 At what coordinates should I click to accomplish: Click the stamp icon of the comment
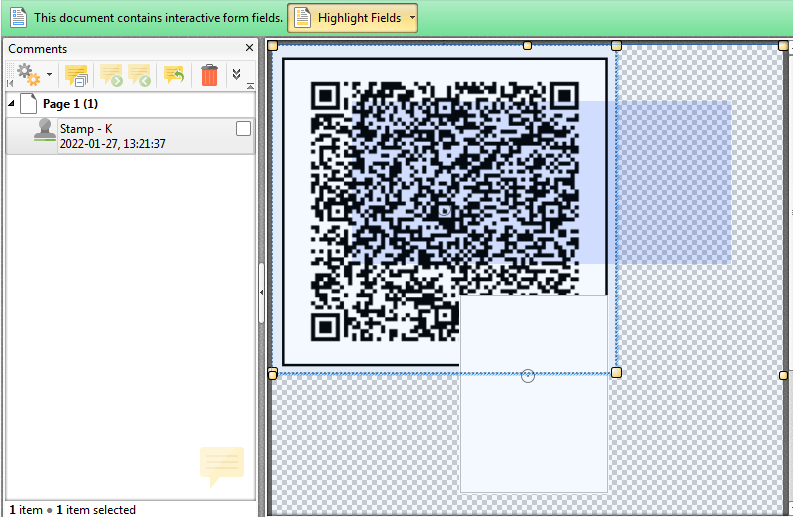tap(45, 130)
